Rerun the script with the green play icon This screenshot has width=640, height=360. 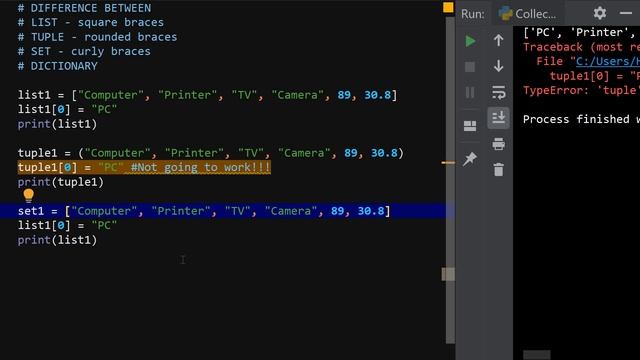[x=470, y=41]
